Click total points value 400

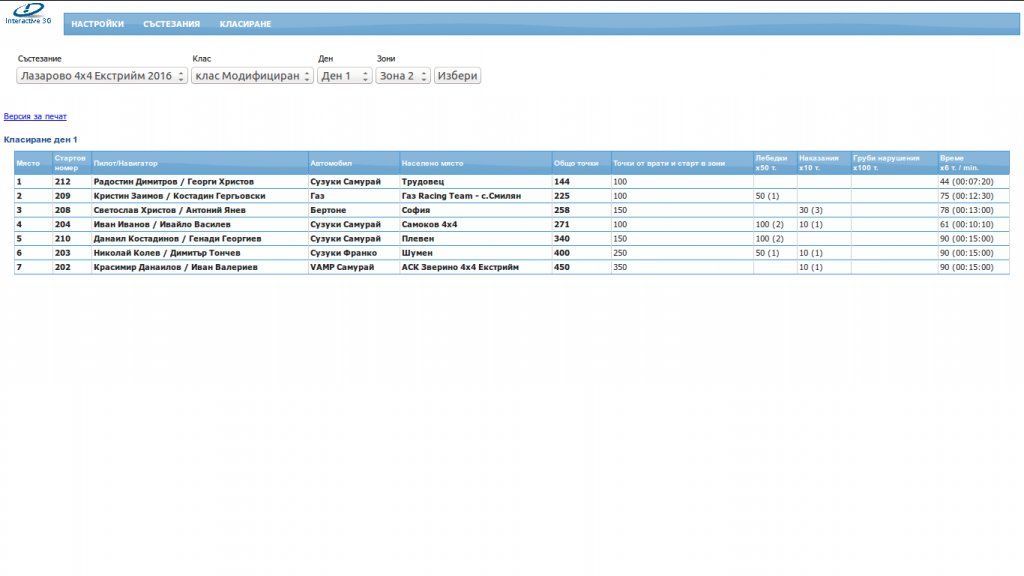[562, 253]
